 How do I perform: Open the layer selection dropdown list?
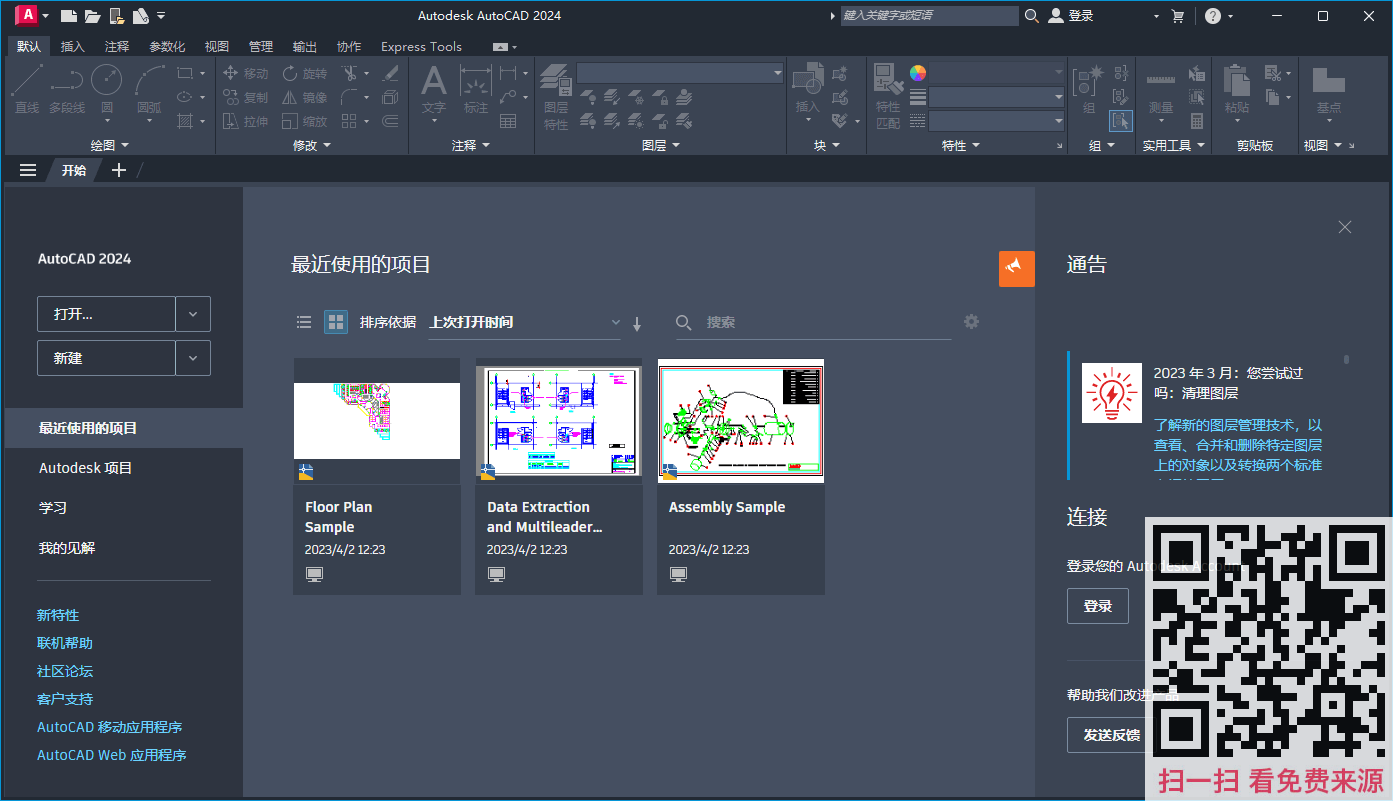680,73
